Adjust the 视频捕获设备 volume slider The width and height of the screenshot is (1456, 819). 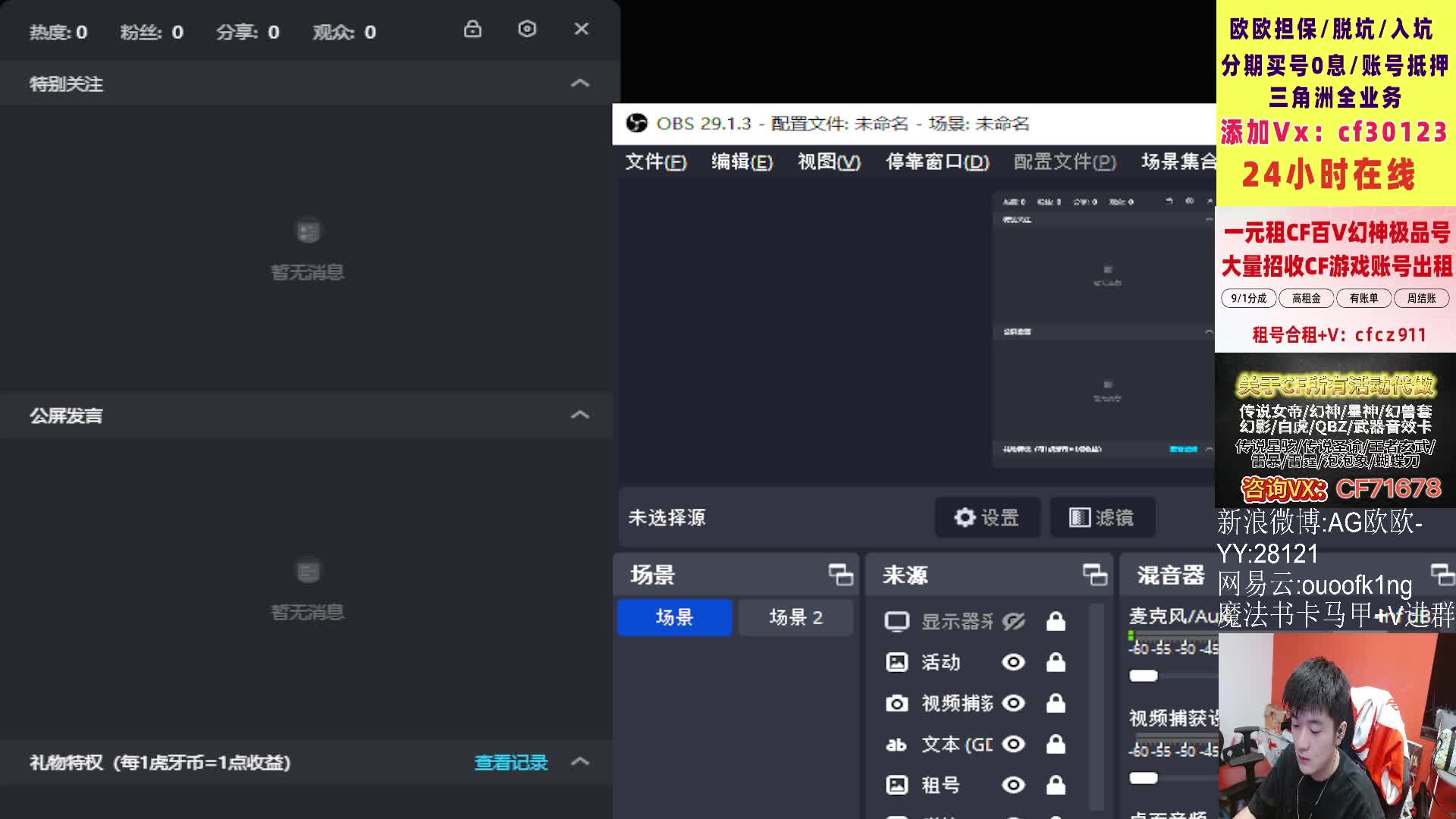coord(1144,778)
